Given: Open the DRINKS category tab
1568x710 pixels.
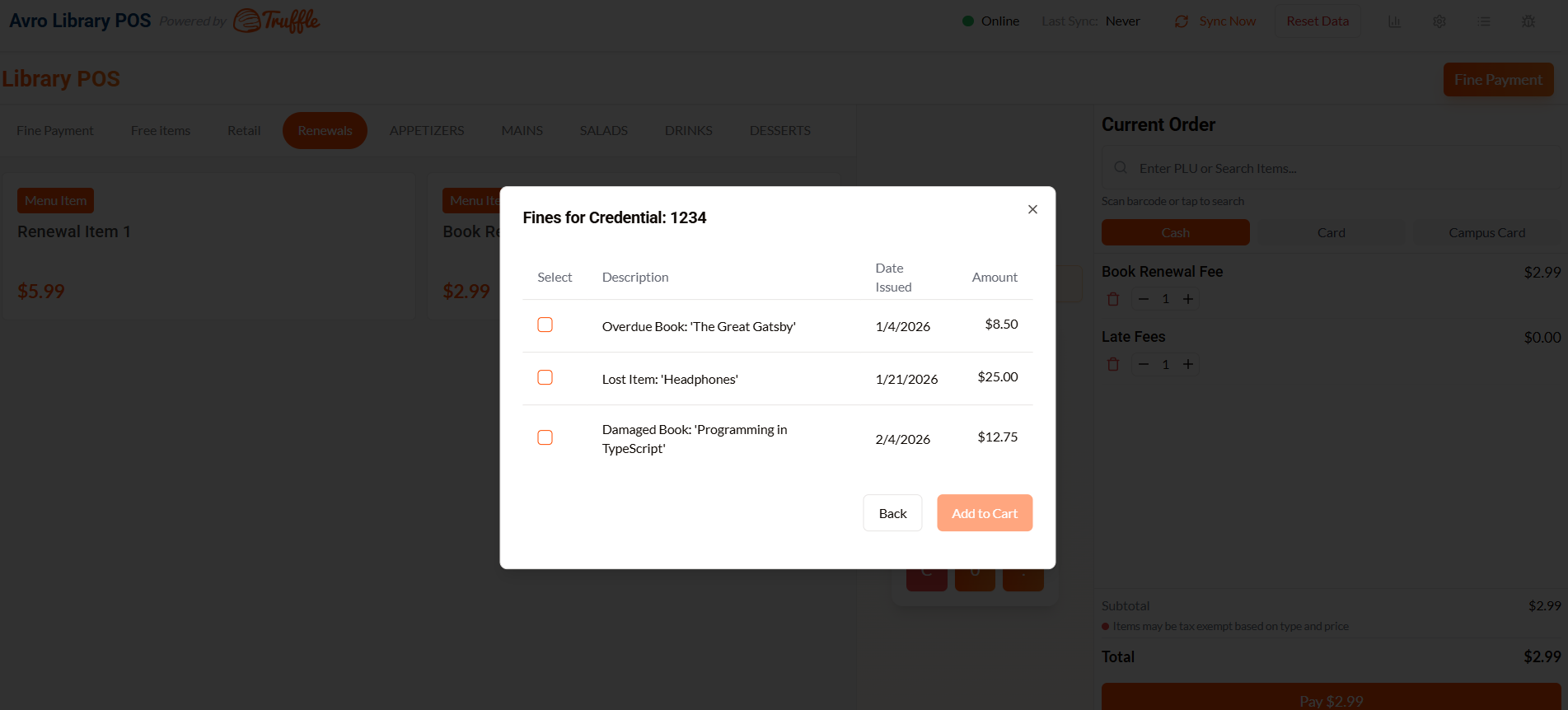Looking at the screenshot, I should pos(689,130).
